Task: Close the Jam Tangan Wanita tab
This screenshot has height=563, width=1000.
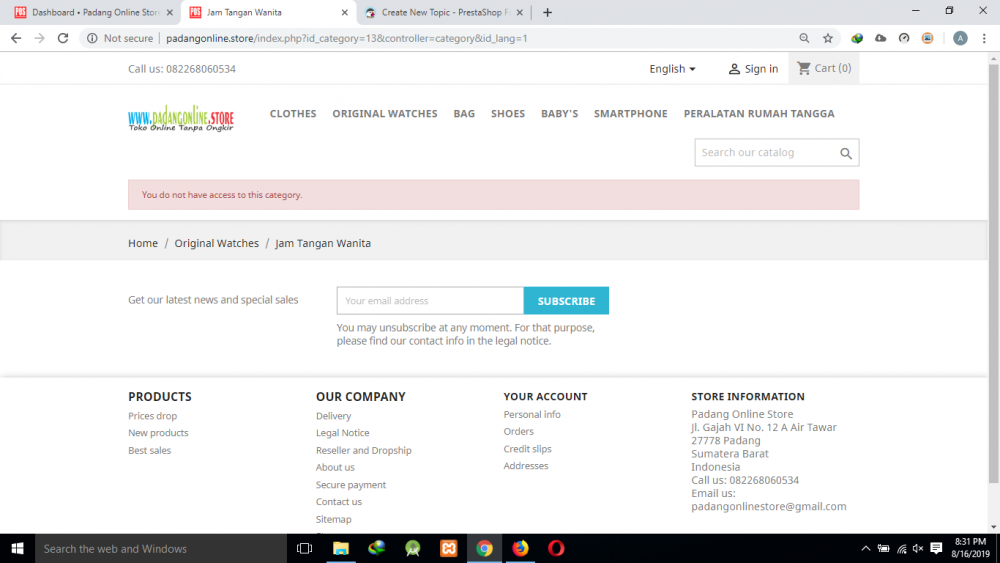Action: click(x=344, y=12)
